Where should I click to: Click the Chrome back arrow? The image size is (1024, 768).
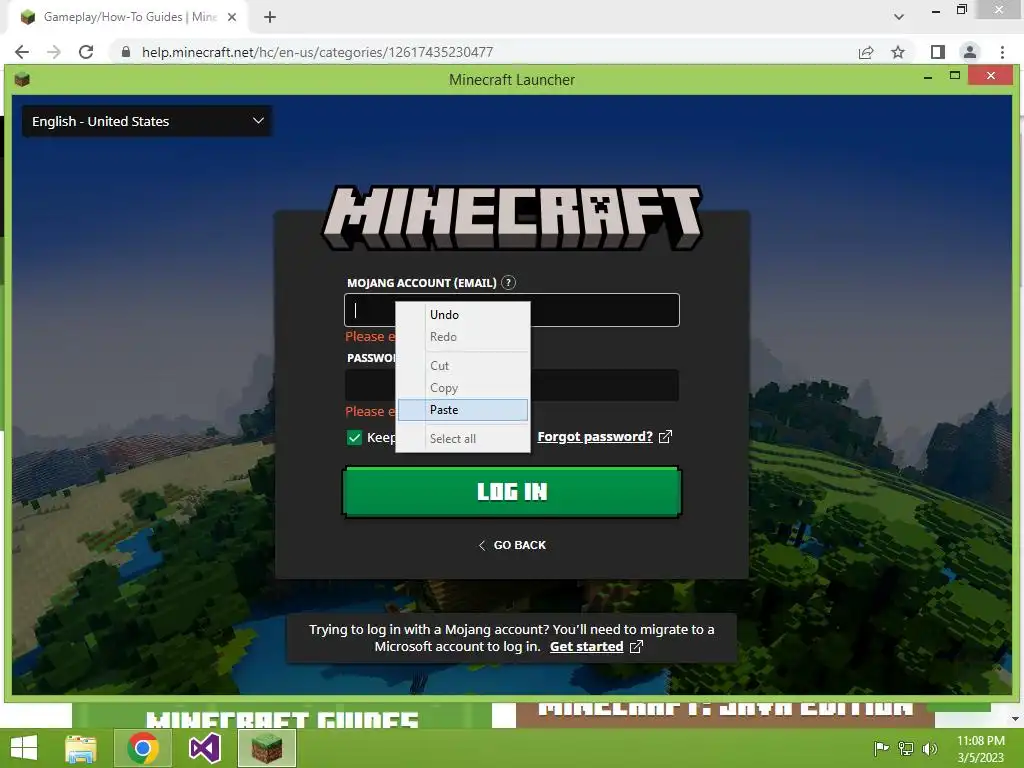point(22,52)
